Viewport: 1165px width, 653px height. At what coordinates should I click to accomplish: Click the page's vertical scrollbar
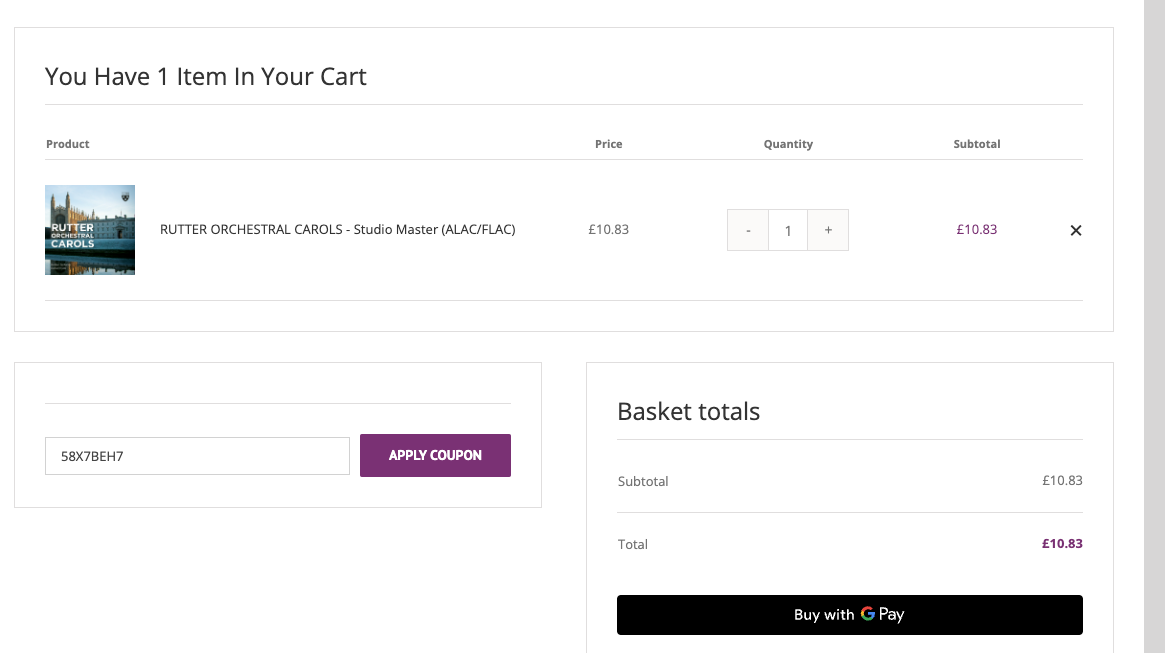pos(1154,326)
